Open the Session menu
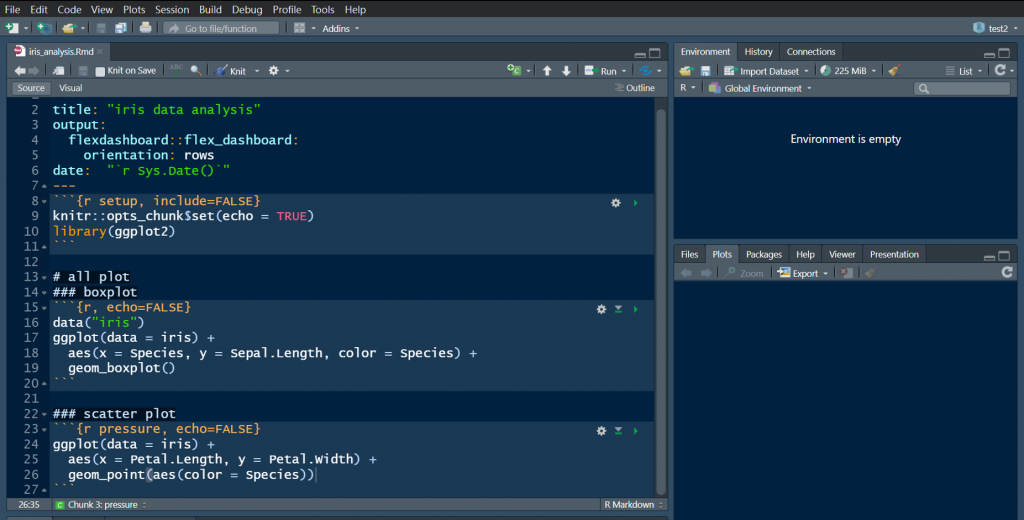 pyautogui.click(x=172, y=9)
